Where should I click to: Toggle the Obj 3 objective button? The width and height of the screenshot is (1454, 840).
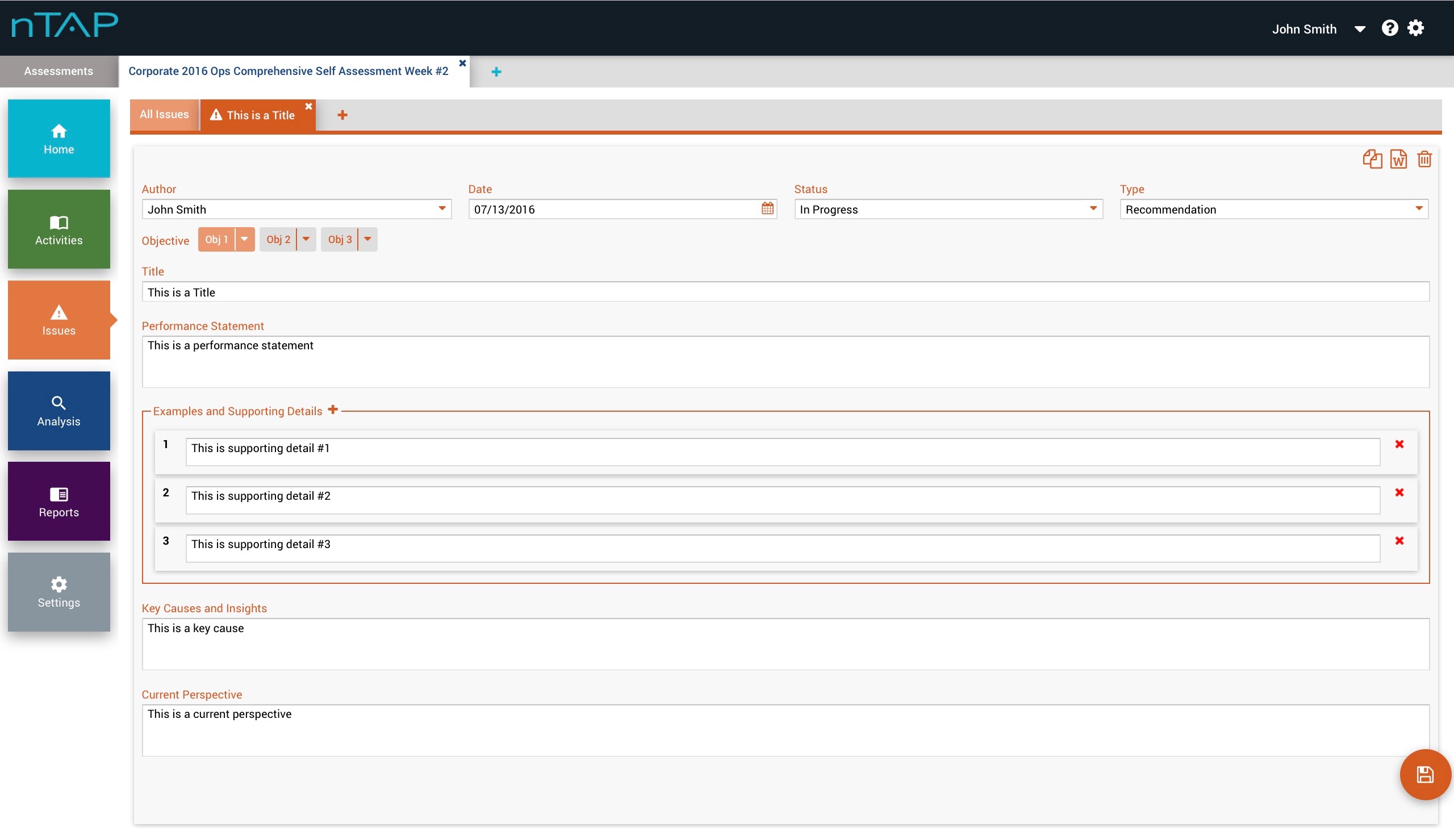(340, 240)
